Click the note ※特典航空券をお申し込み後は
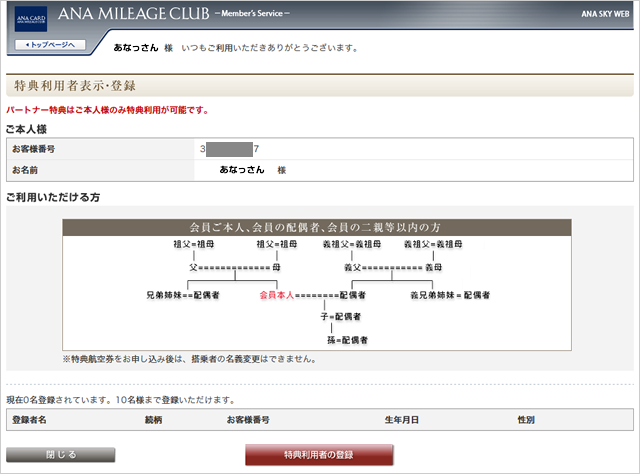The image size is (640, 474). (189, 359)
